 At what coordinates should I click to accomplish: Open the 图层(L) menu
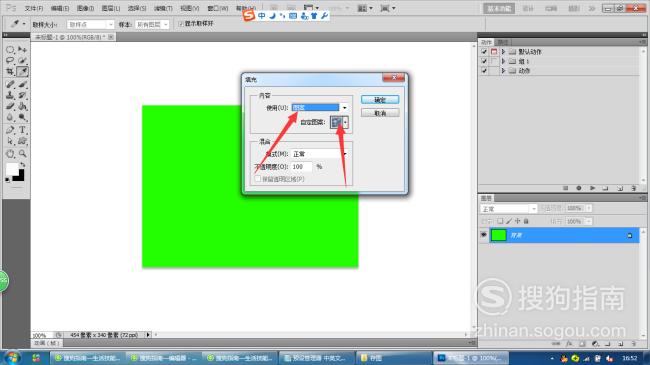pyautogui.click(x=111, y=8)
